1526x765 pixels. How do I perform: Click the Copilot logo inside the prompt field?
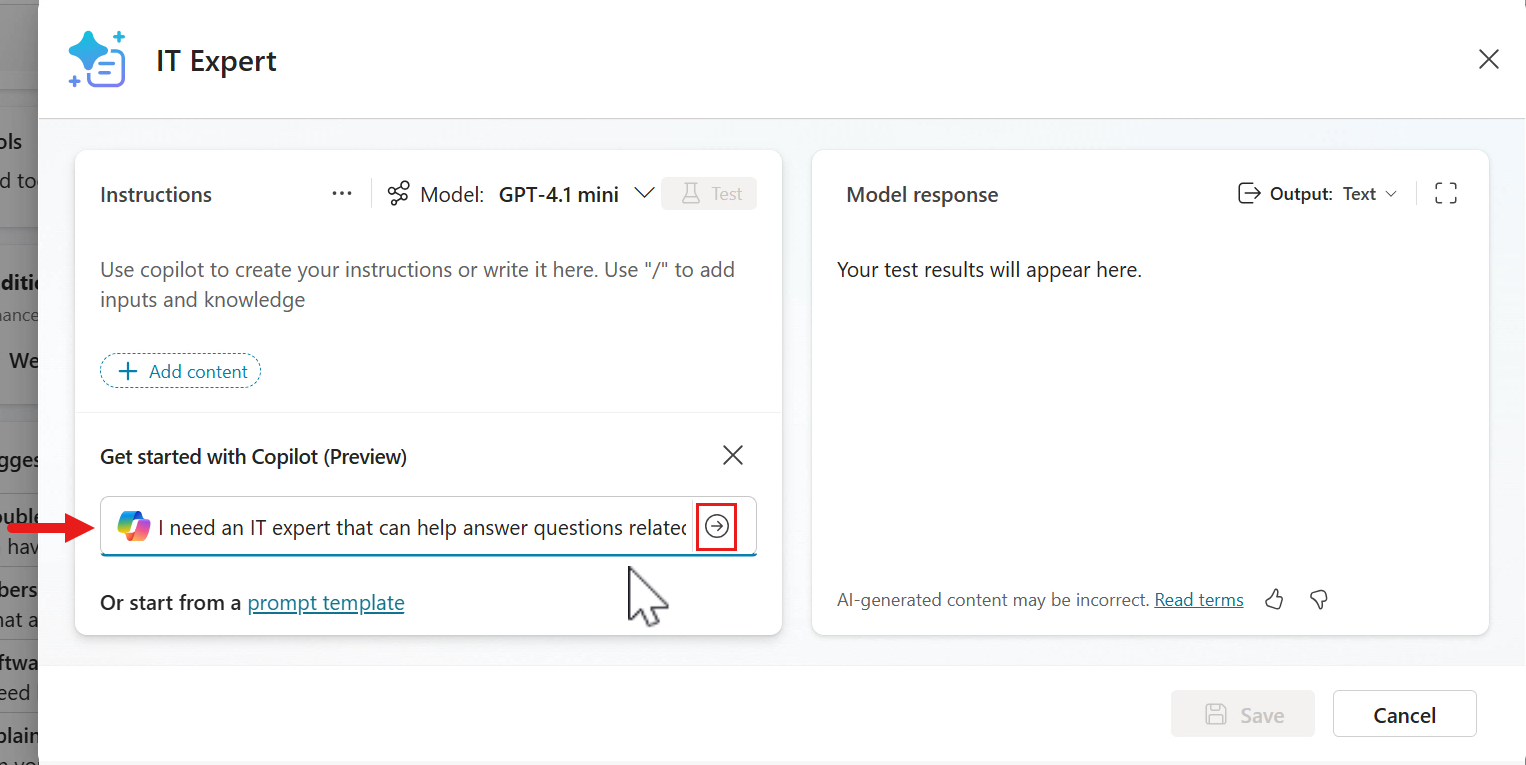(x=134, y=526)
